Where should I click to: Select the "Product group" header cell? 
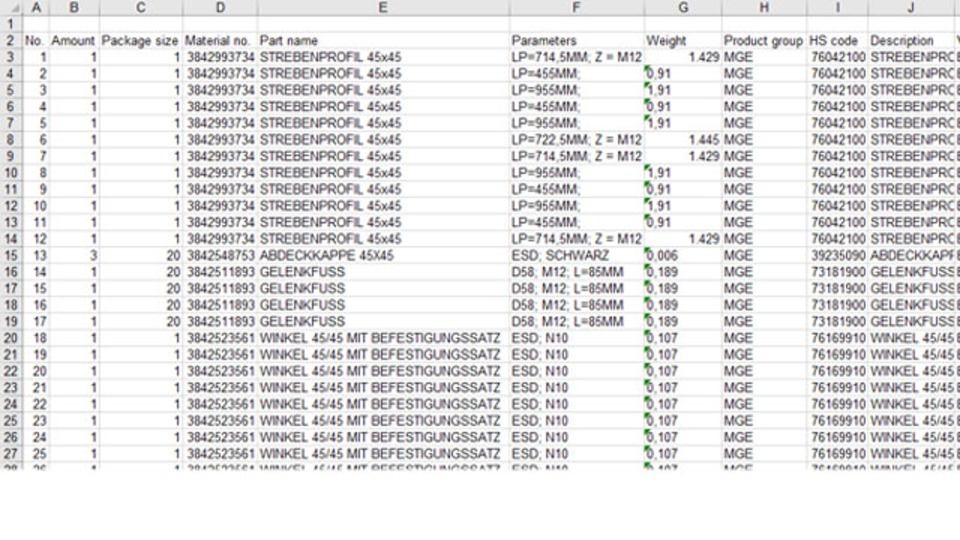(x=763, y=41)
